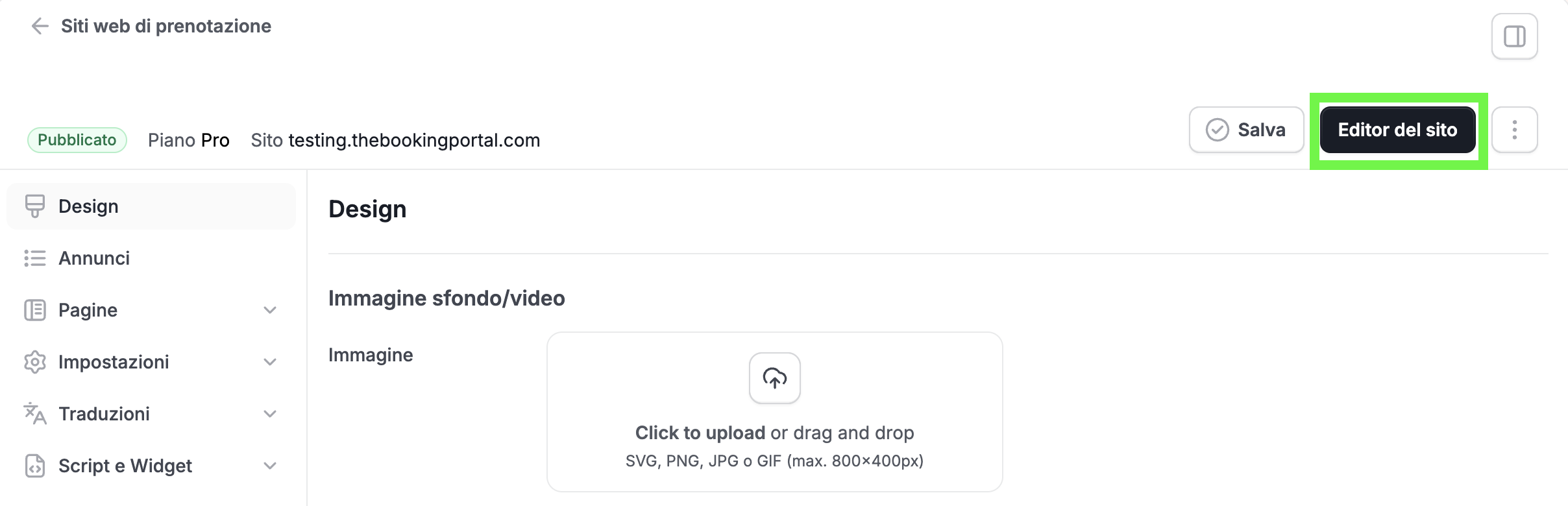Toggle the side panel layout icon

click(1514, 36)
